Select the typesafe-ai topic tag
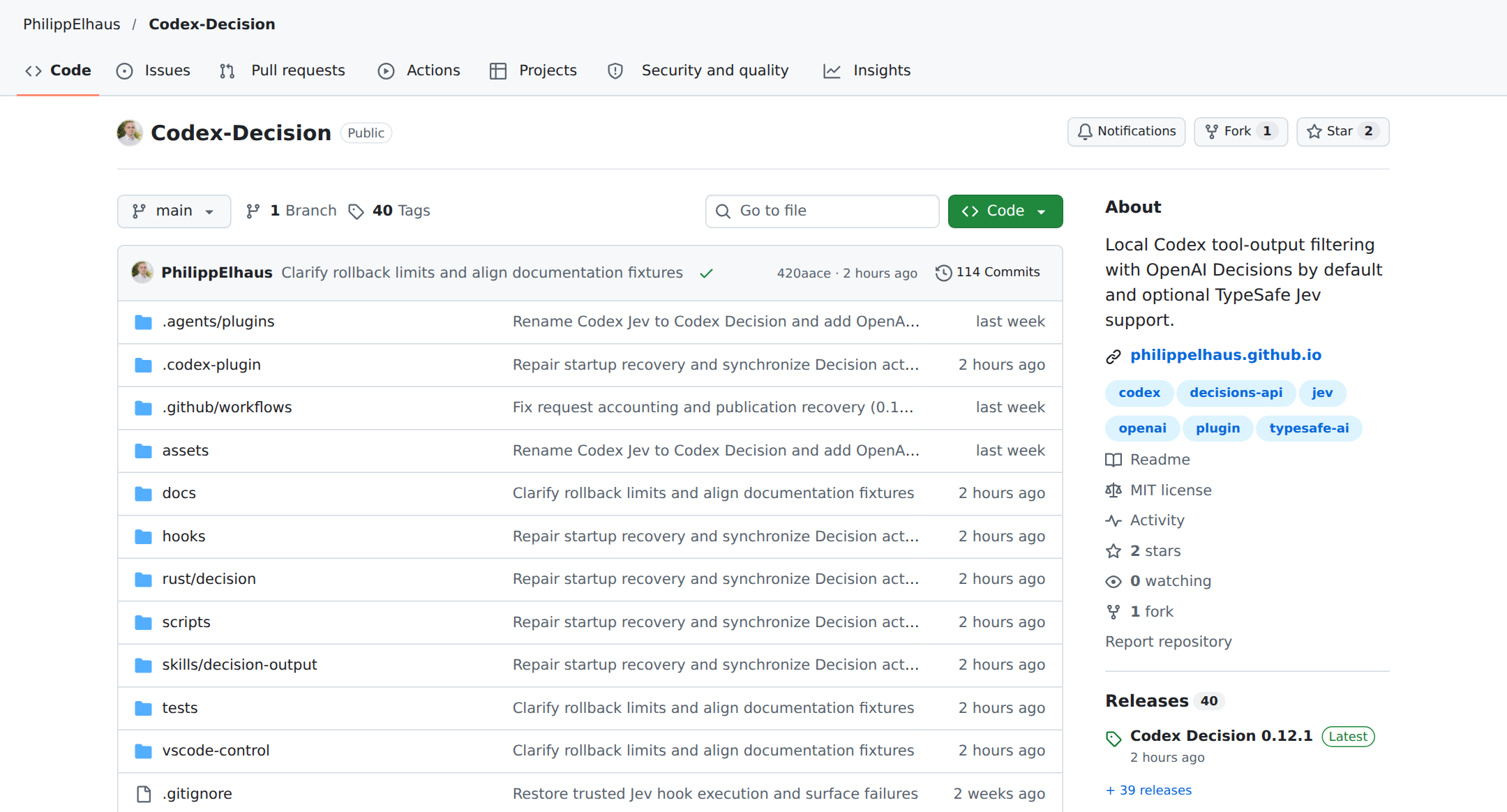This screenshot has width=1507, height=812. click(1309, 428)
